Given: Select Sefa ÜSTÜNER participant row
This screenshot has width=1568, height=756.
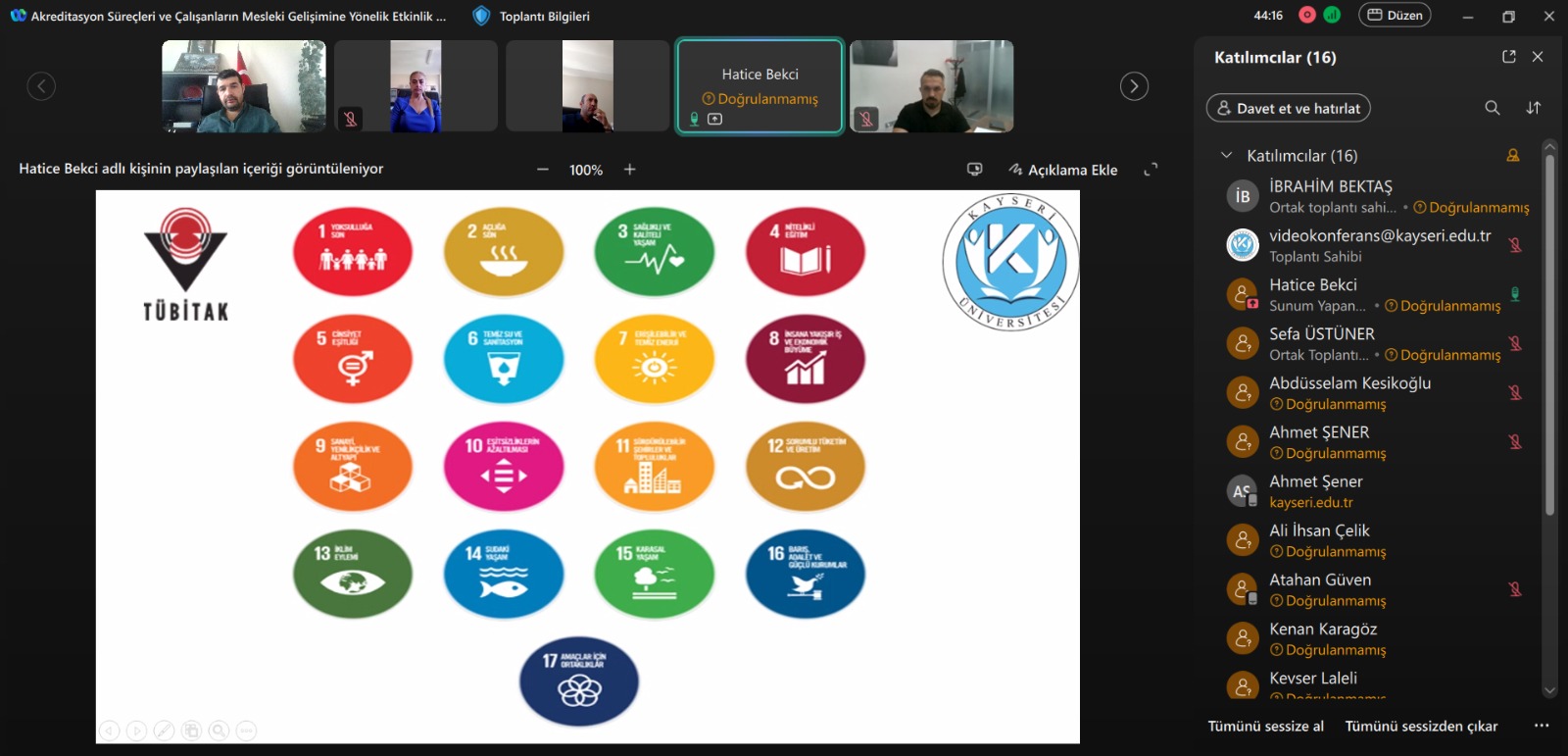Looking at the screenshot, I should (x=1377, y=343).
